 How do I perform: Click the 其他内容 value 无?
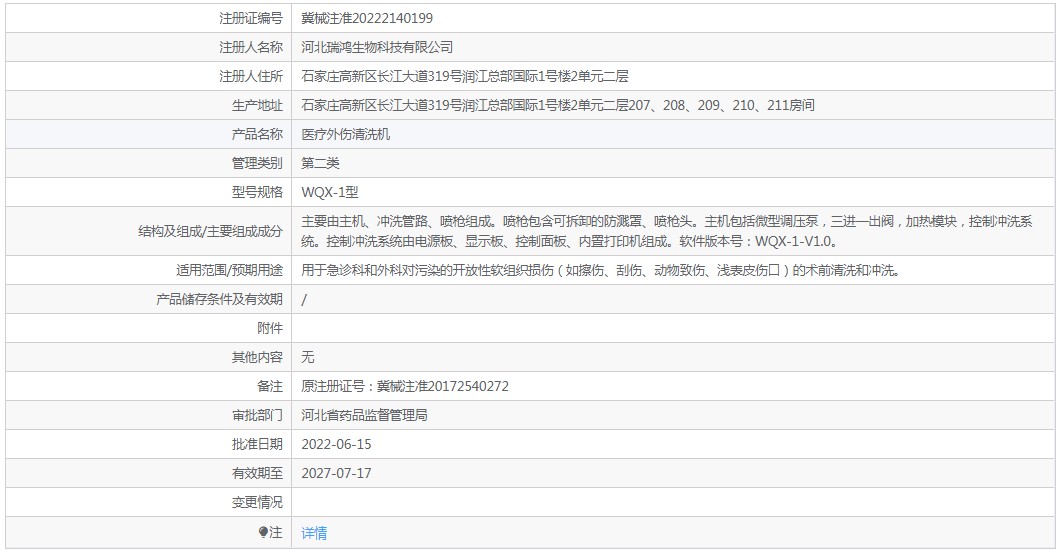[x=308, y=357]
